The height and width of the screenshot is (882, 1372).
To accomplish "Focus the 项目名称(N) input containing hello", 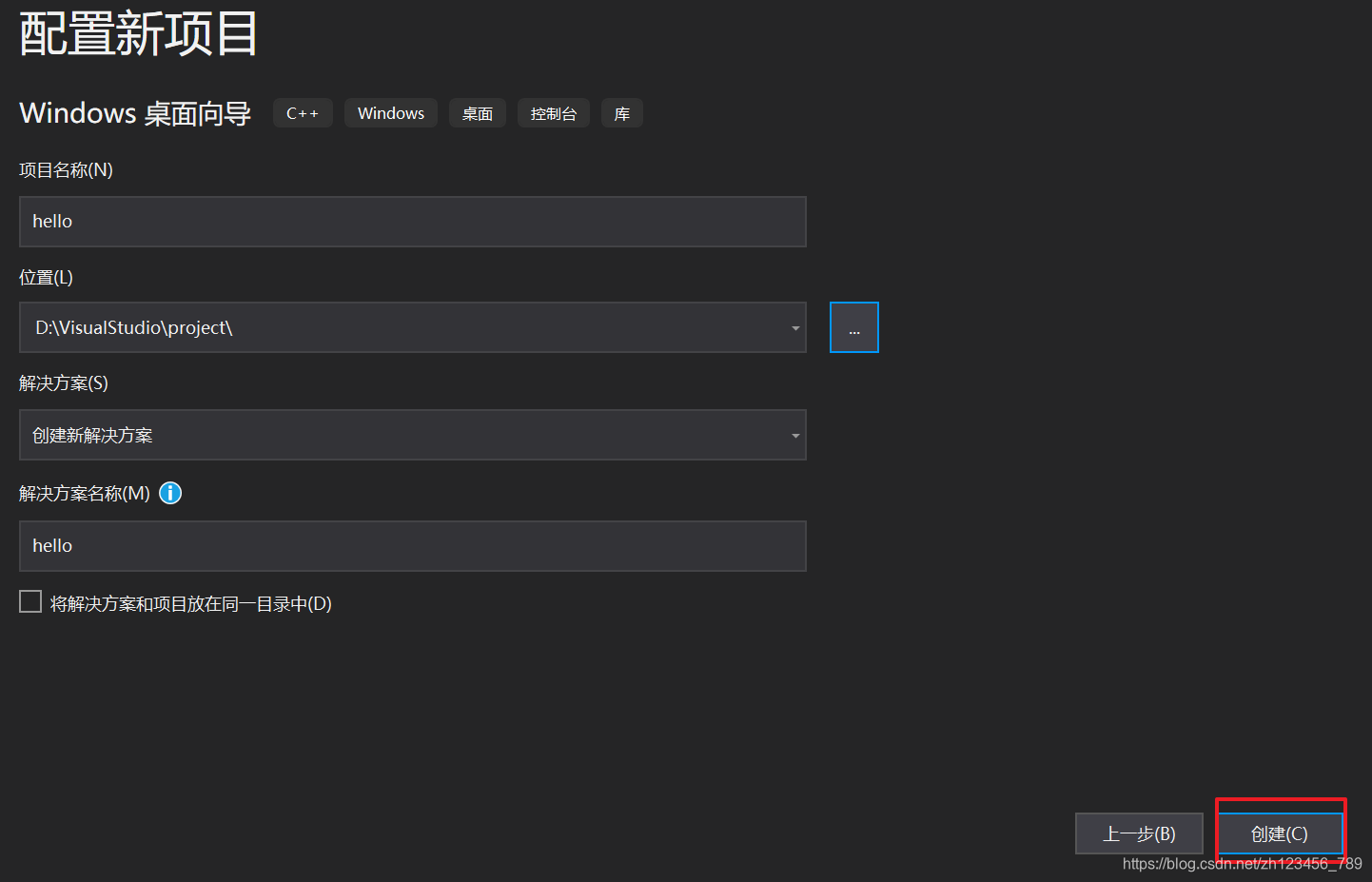I will (413, 222).
